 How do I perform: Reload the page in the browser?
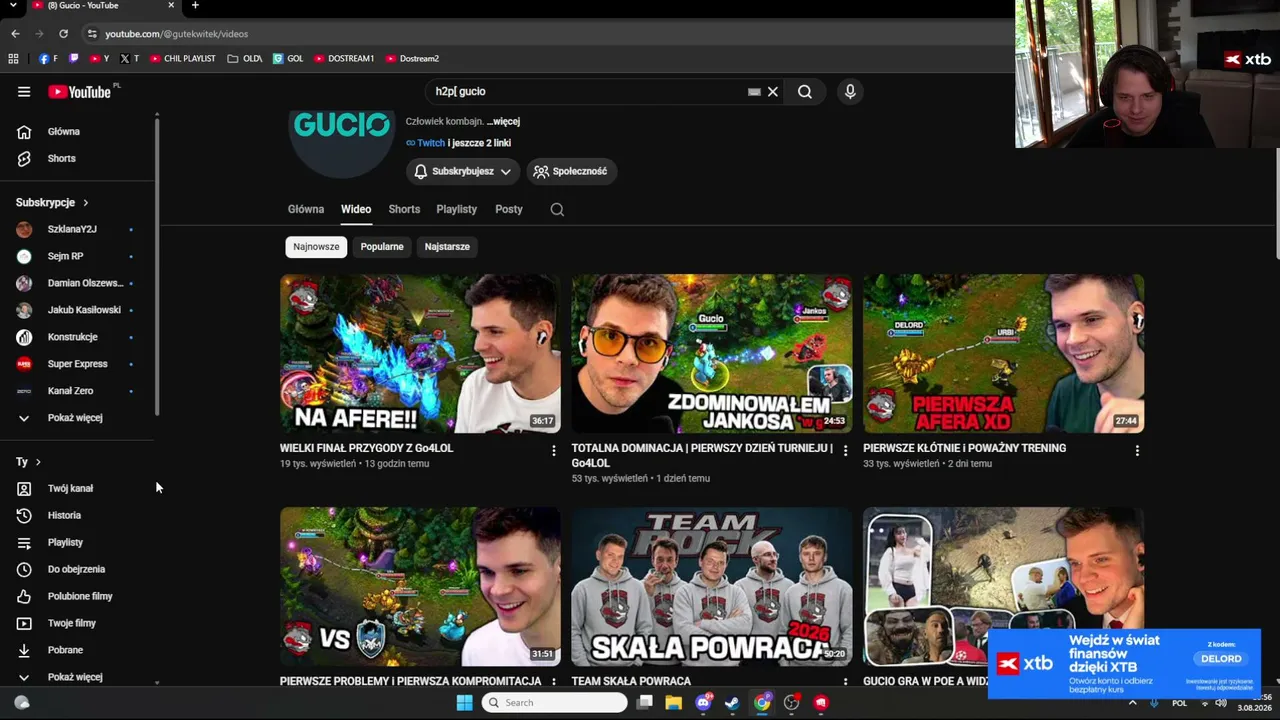click(x=63, y=34)
